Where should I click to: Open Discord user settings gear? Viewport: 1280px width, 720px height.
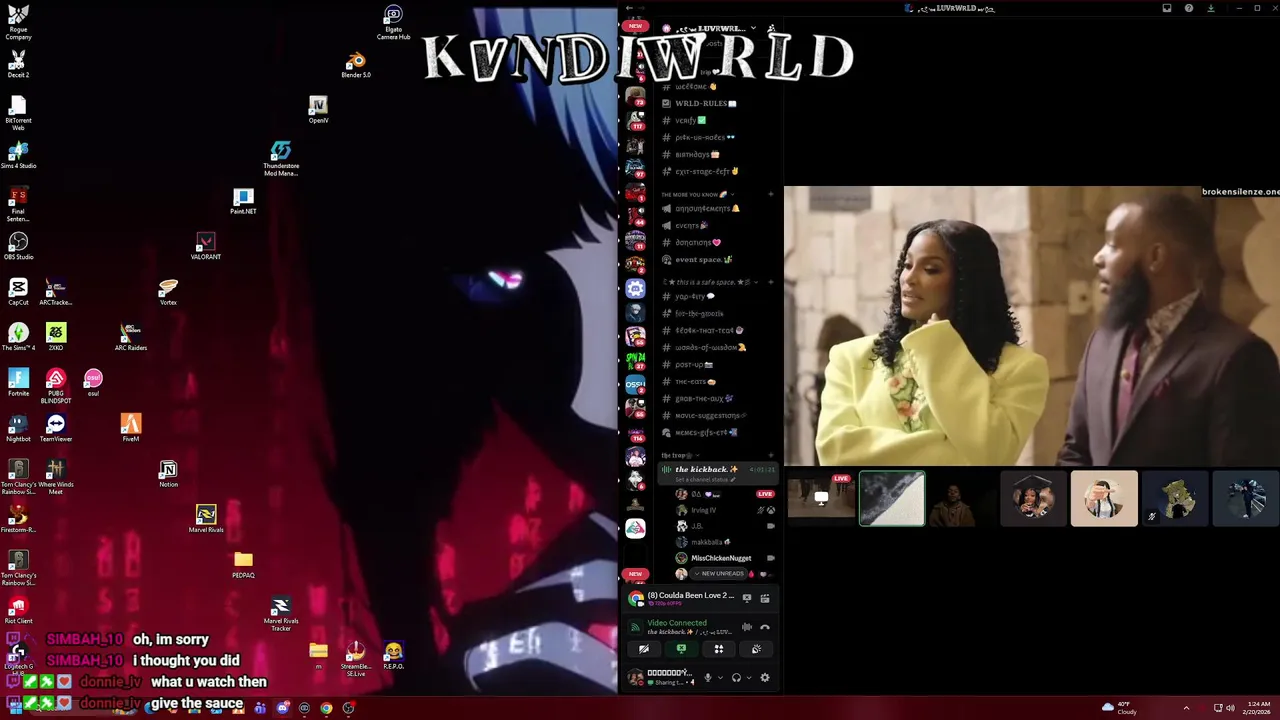pos(765,677)
